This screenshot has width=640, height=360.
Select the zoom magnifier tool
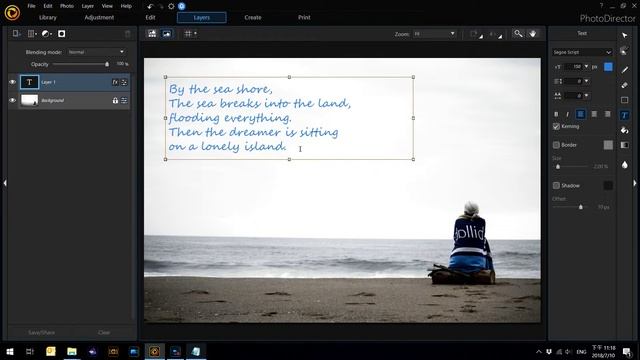click(518, 34)
